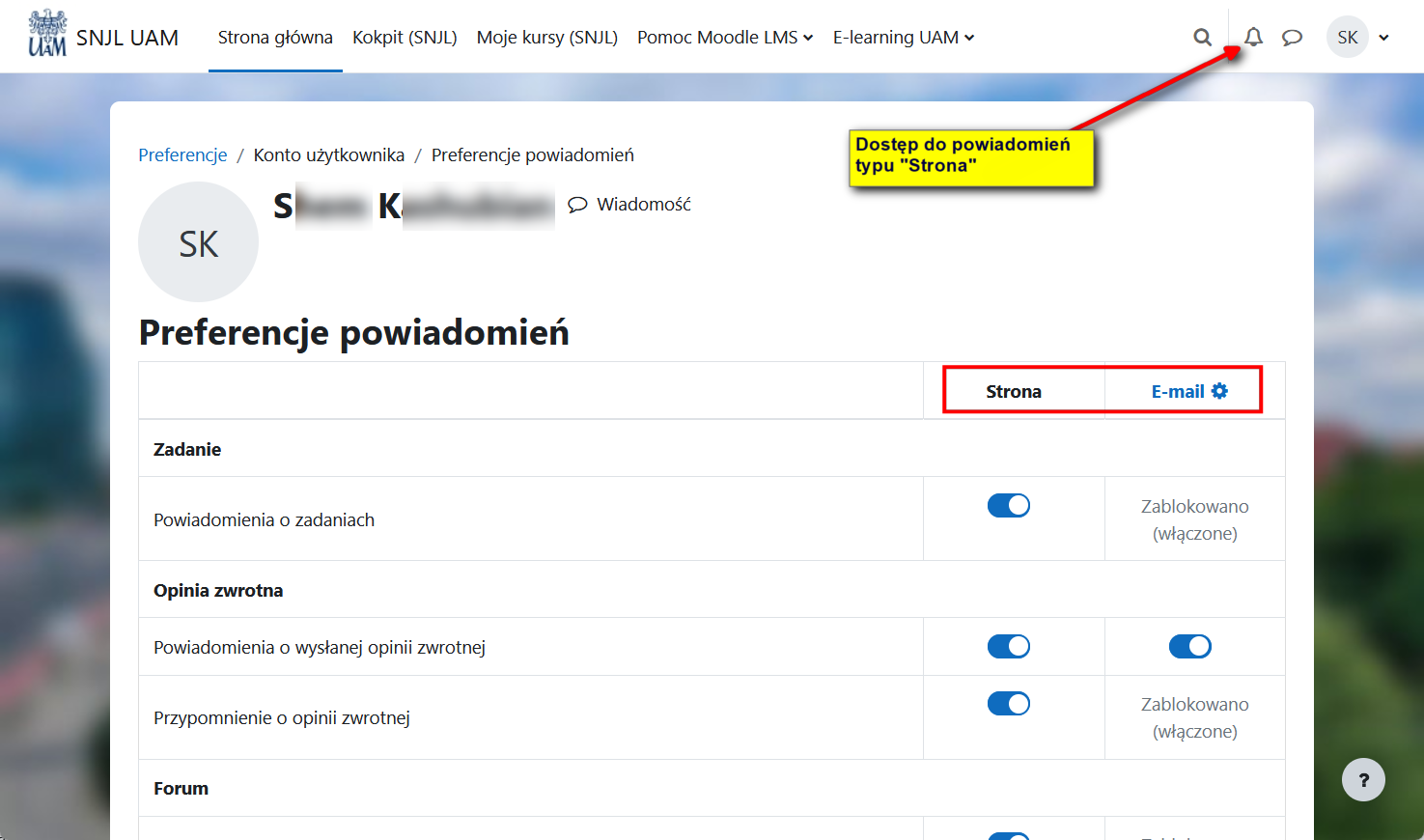This screenshot has width=1424, height=840.
Task: Open the messaging speech bubble icon
Action: click(1292, 38)
